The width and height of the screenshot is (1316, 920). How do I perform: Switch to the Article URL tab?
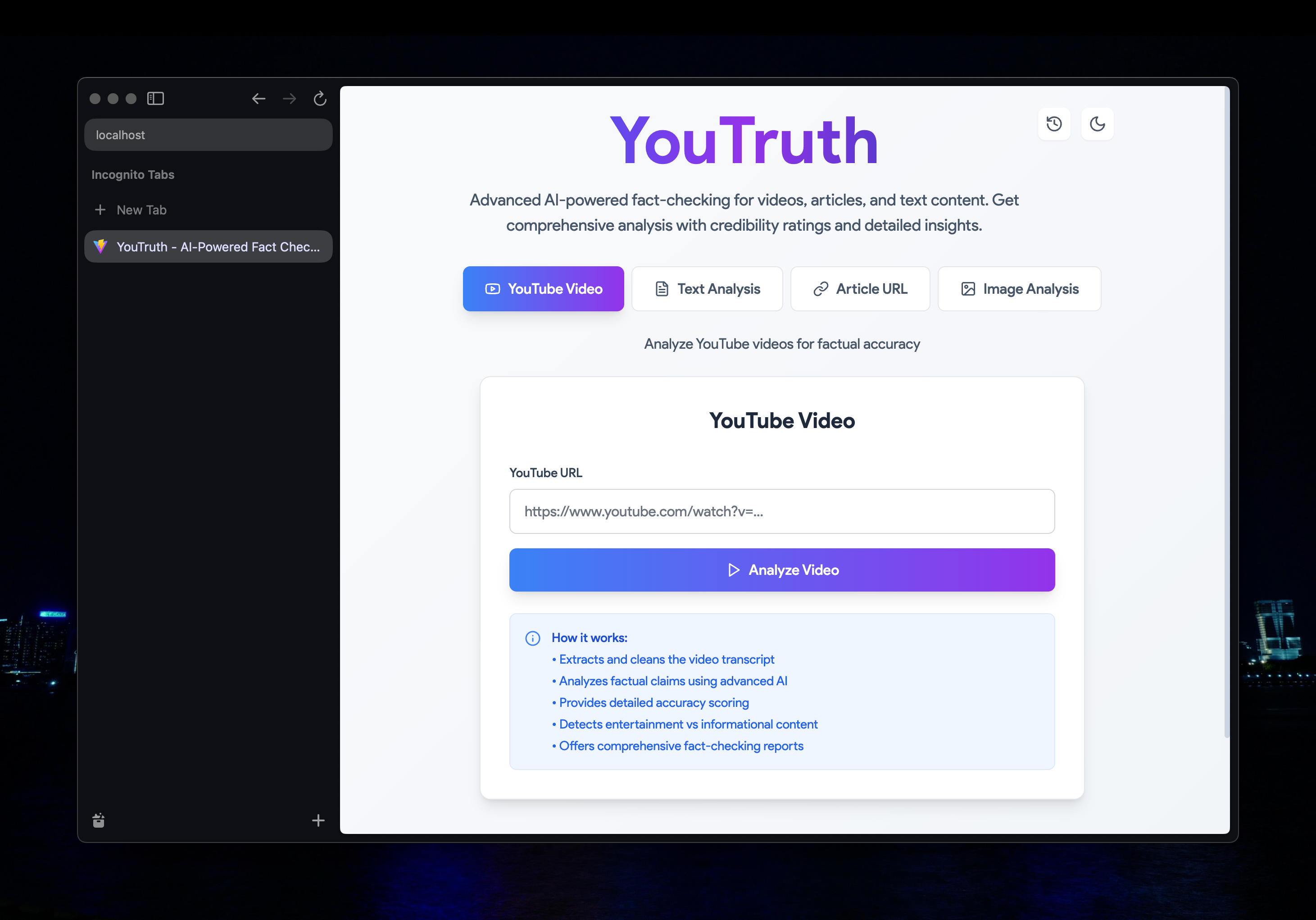pyautogui.click(x=860, y=289)
